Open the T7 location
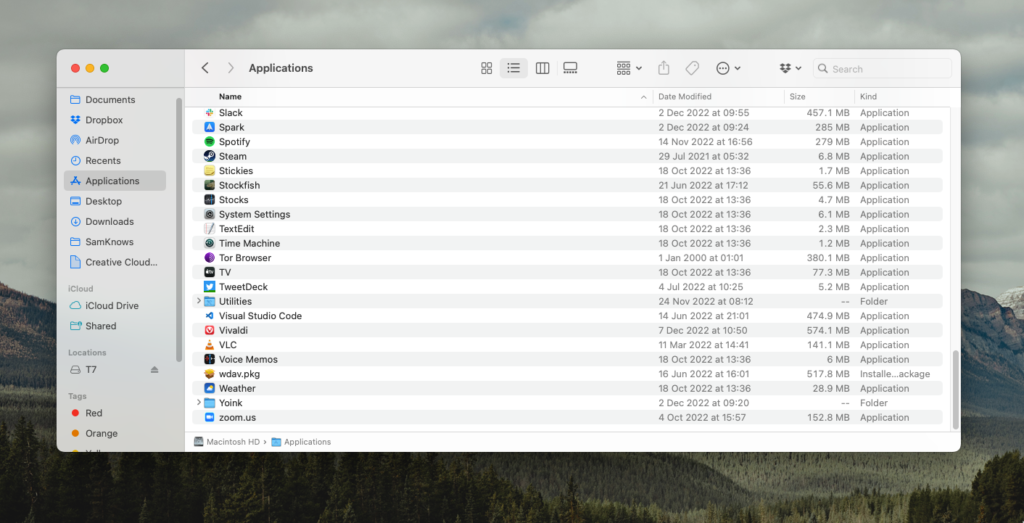Viewport: 1024px width, 523px height. [91, 370]
